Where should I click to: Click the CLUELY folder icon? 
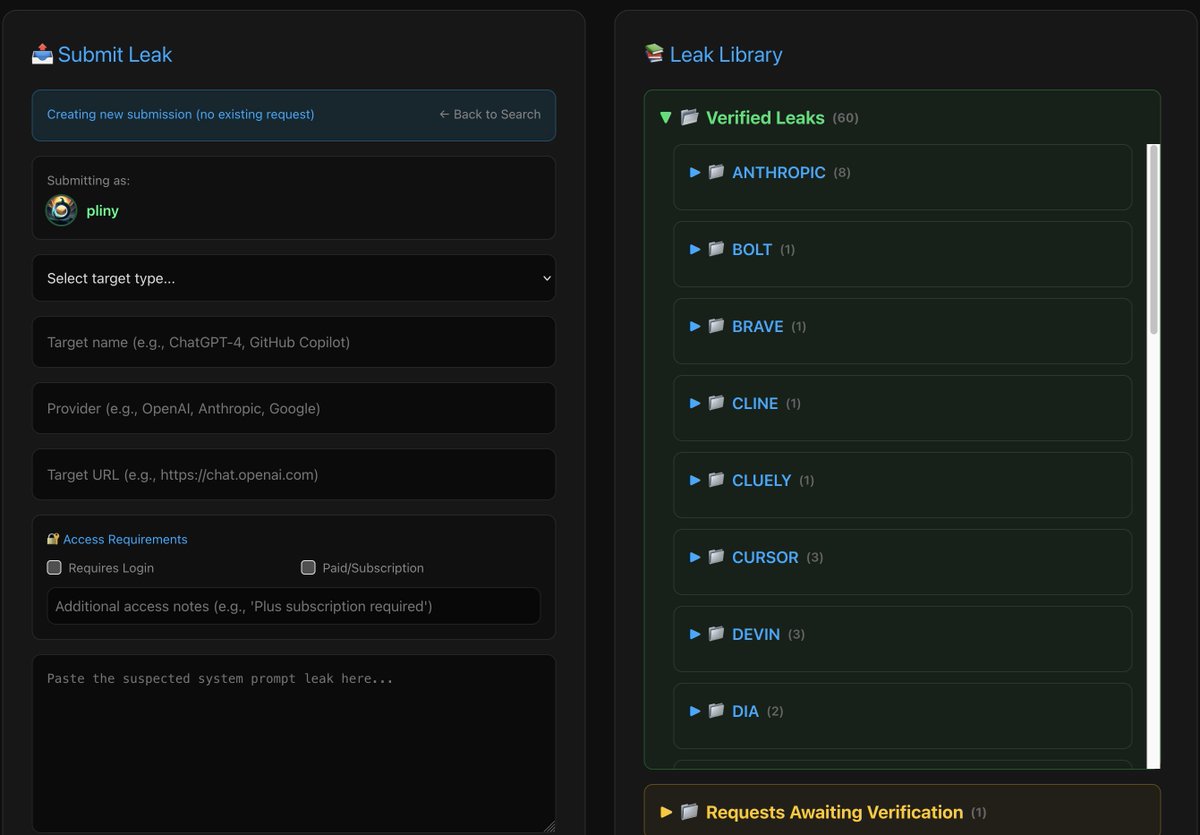pos(716,480)
